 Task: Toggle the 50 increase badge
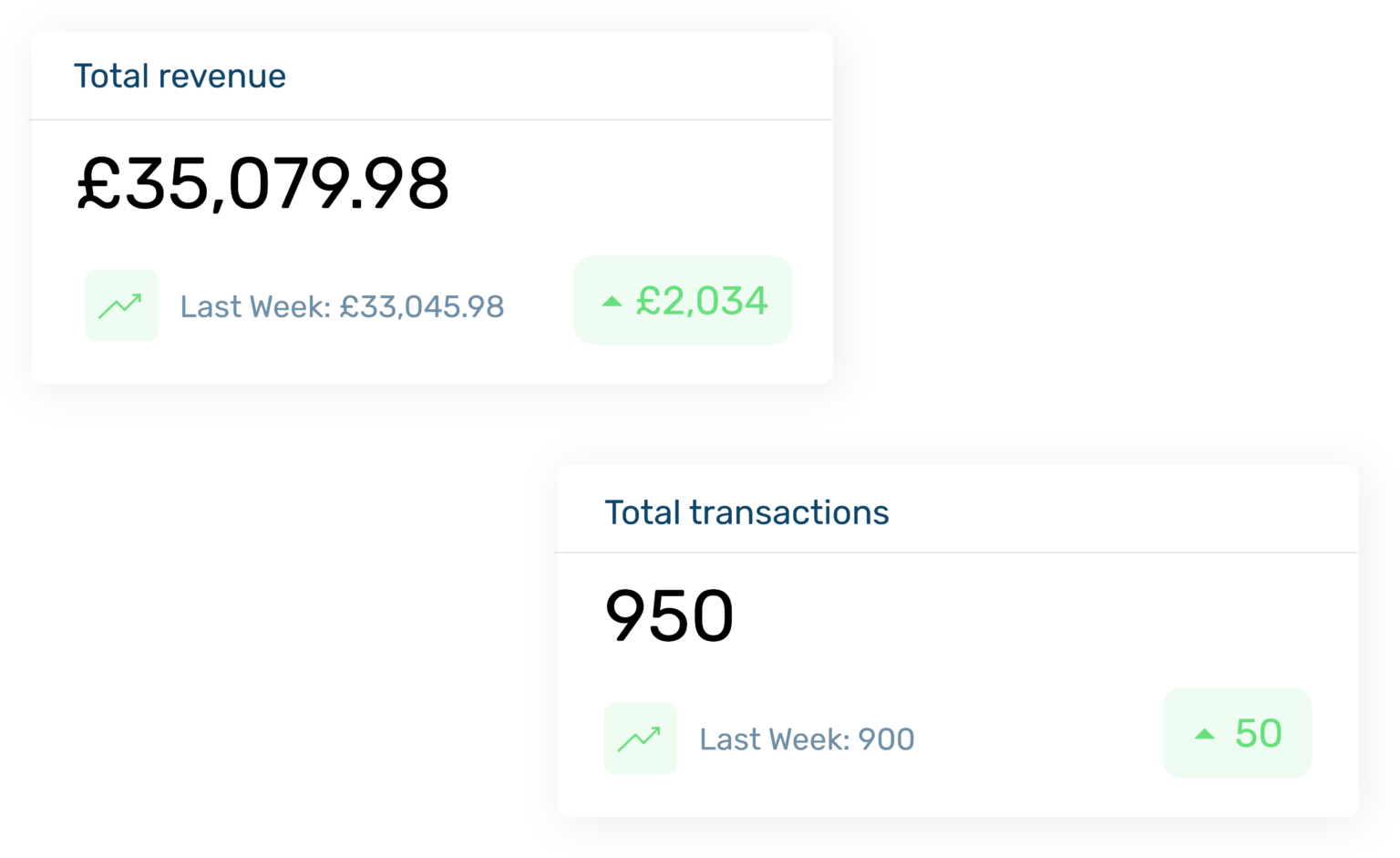(1237, 733)
